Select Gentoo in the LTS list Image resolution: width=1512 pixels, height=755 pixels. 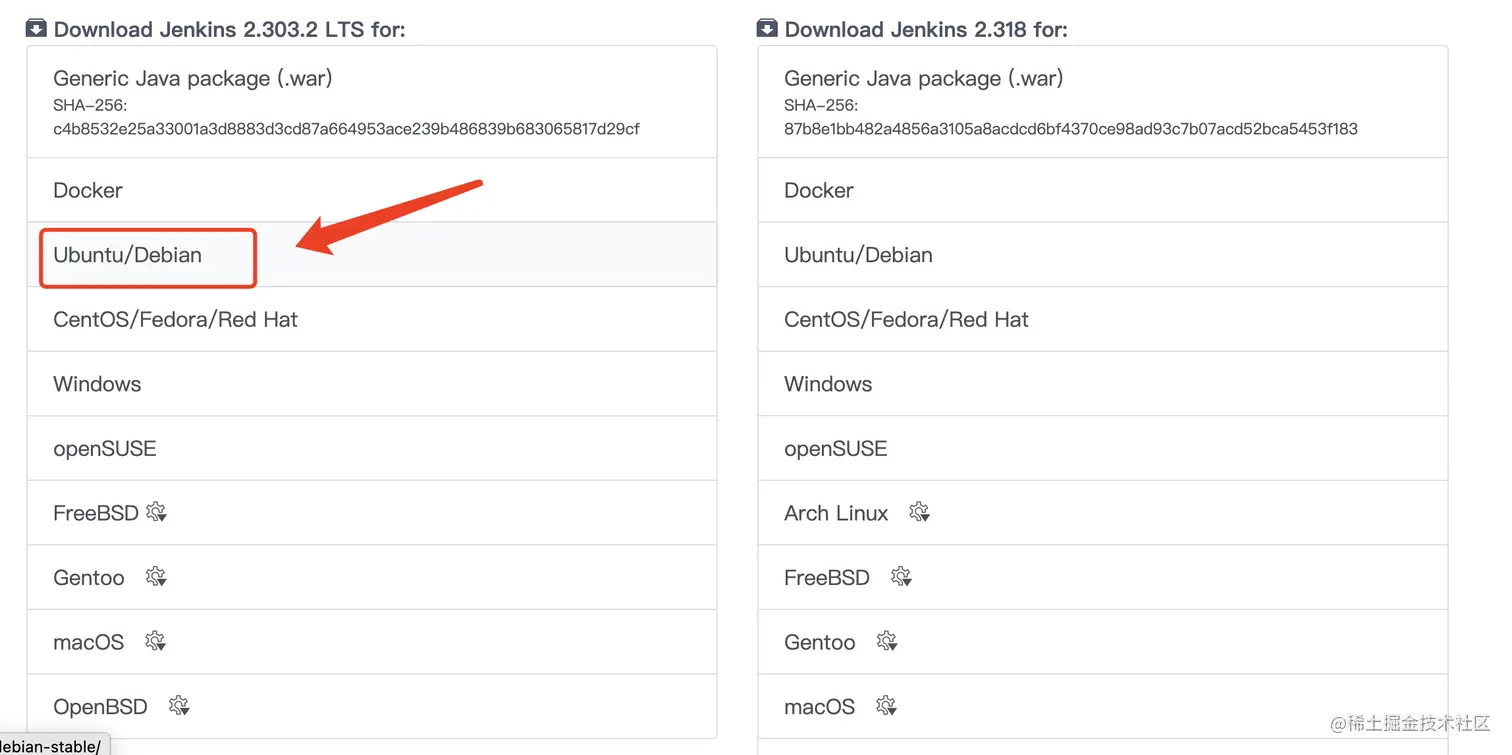coord(372,577)
